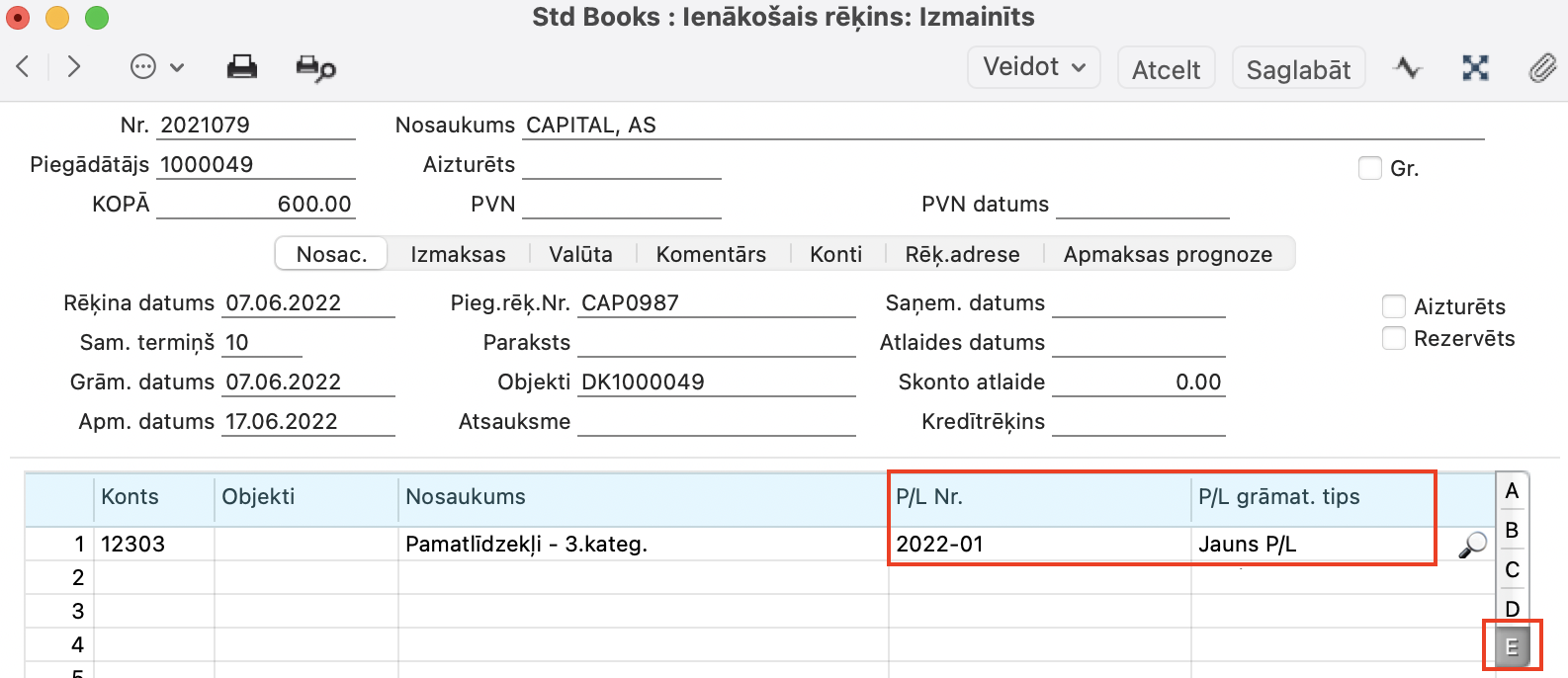Go to the previous record arrow
This screenshot has width=1568, height=678.
23,67
